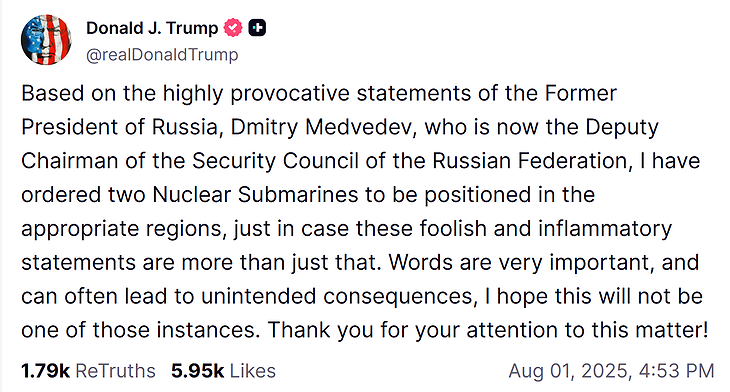The height and width of the screenshot is (392, 730).
Task: Click the black plus badge beside the name
Action: click(257, 28)
